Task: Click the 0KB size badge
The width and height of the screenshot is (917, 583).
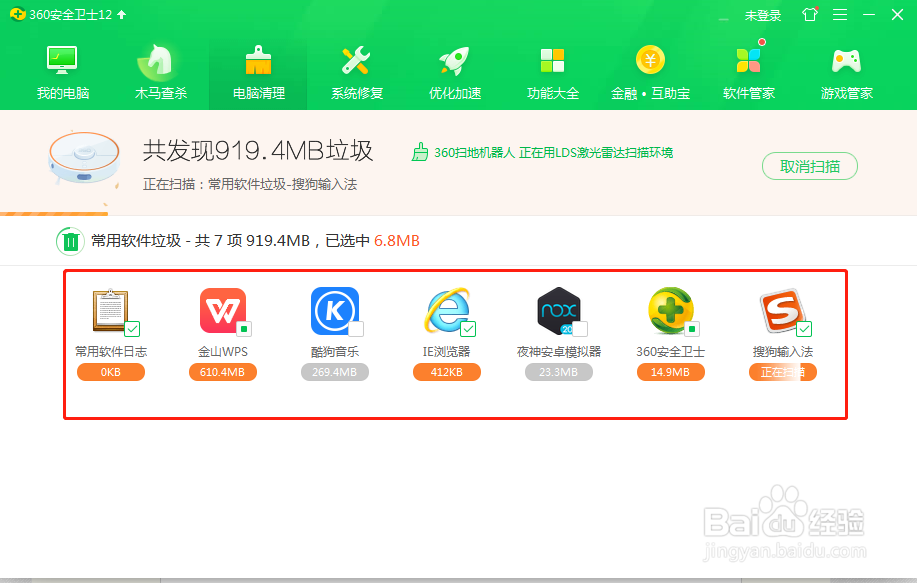Action: (111, 372)
